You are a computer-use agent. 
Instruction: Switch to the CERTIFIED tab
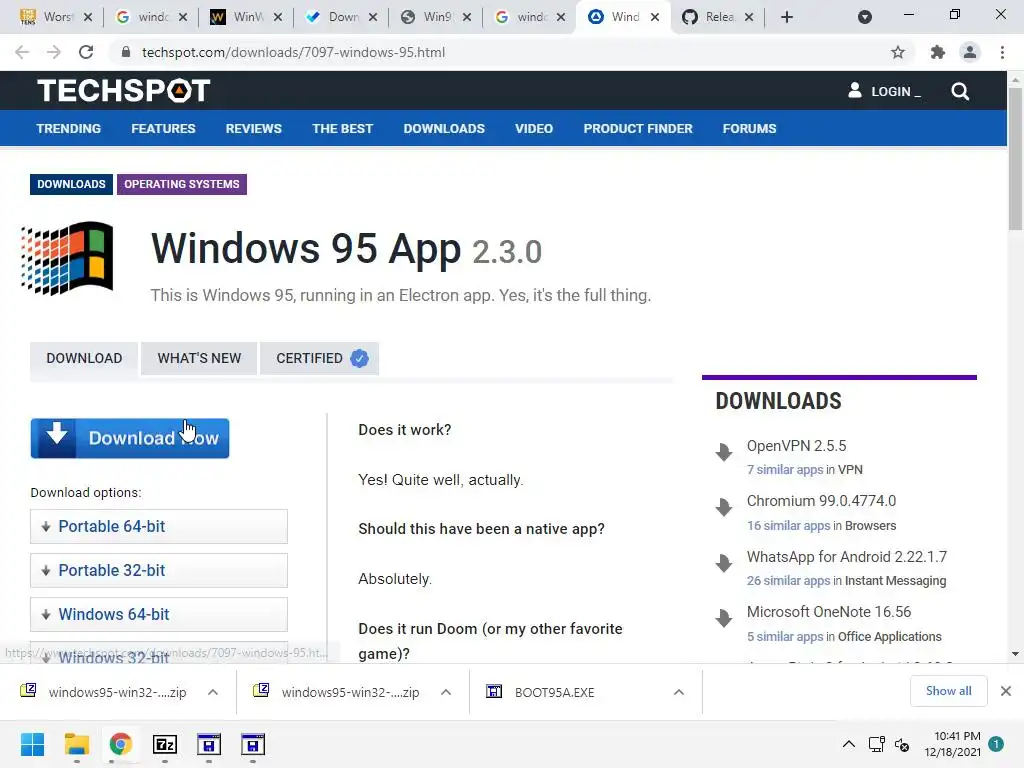319,359
